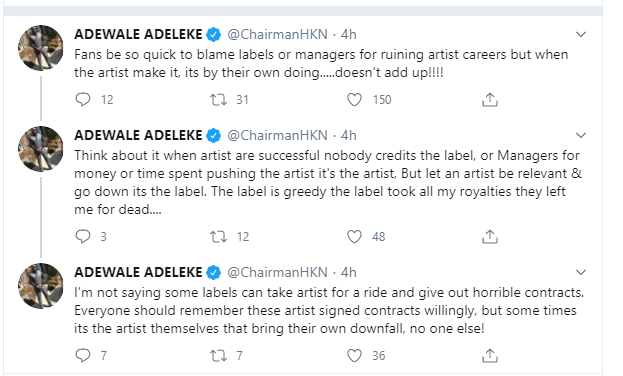Select the avatar beside the third tweet

(x=41, y=286)
